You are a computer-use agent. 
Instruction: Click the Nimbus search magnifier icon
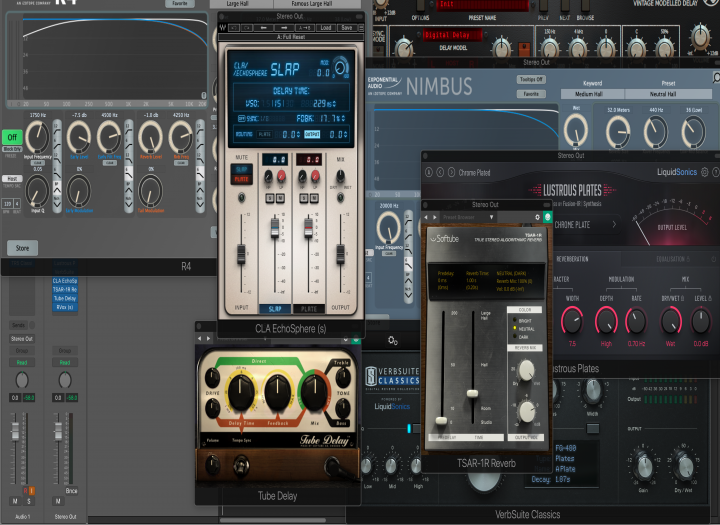coord(716,78)
